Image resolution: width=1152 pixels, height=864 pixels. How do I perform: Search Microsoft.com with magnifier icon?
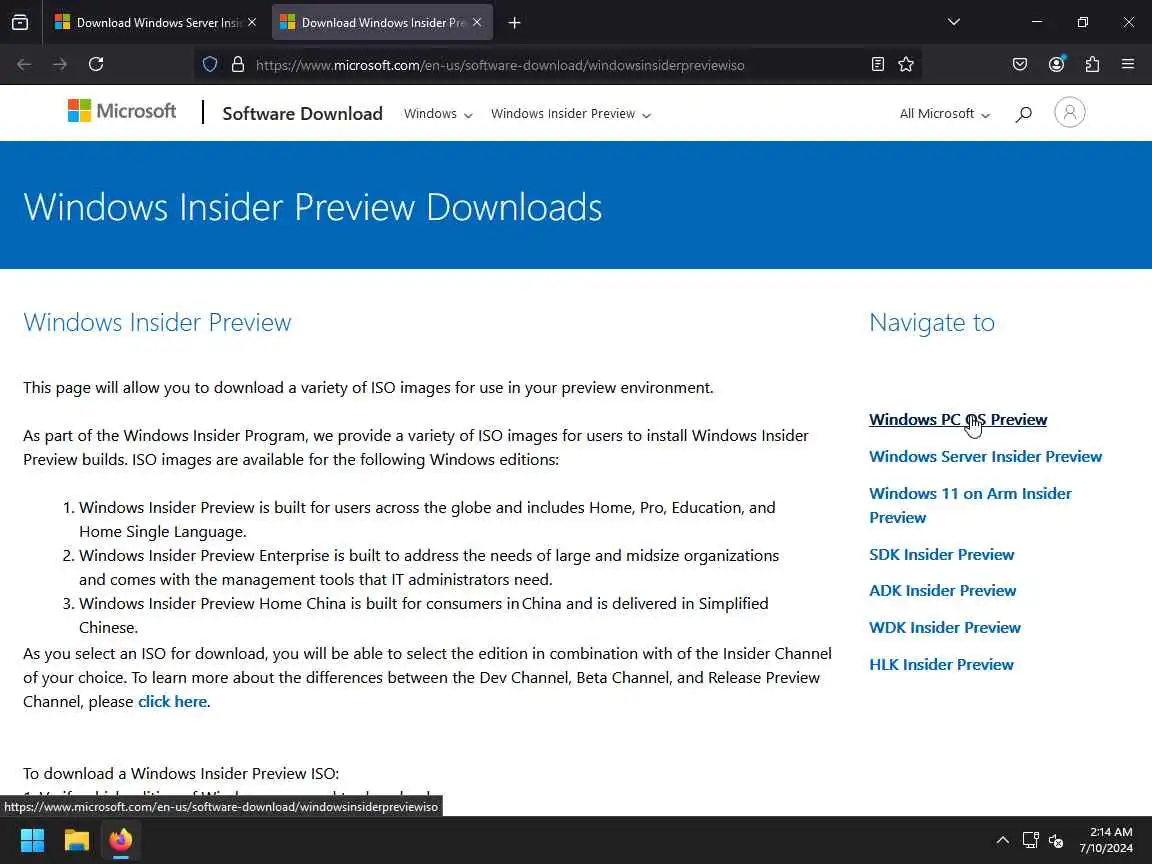(1023, 114)
